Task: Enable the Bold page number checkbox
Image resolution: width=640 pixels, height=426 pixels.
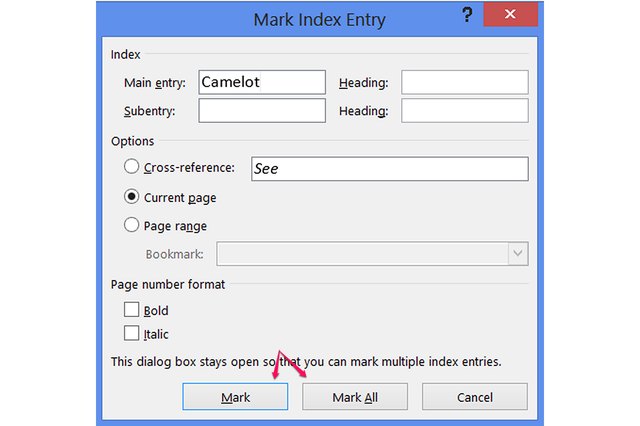Action: pos(131,310)
